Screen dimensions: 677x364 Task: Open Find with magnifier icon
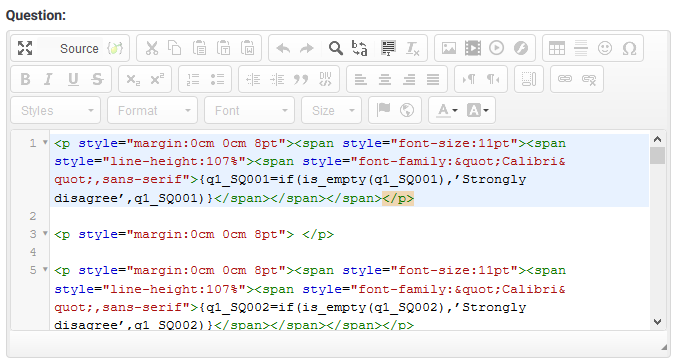pos(335,48)
